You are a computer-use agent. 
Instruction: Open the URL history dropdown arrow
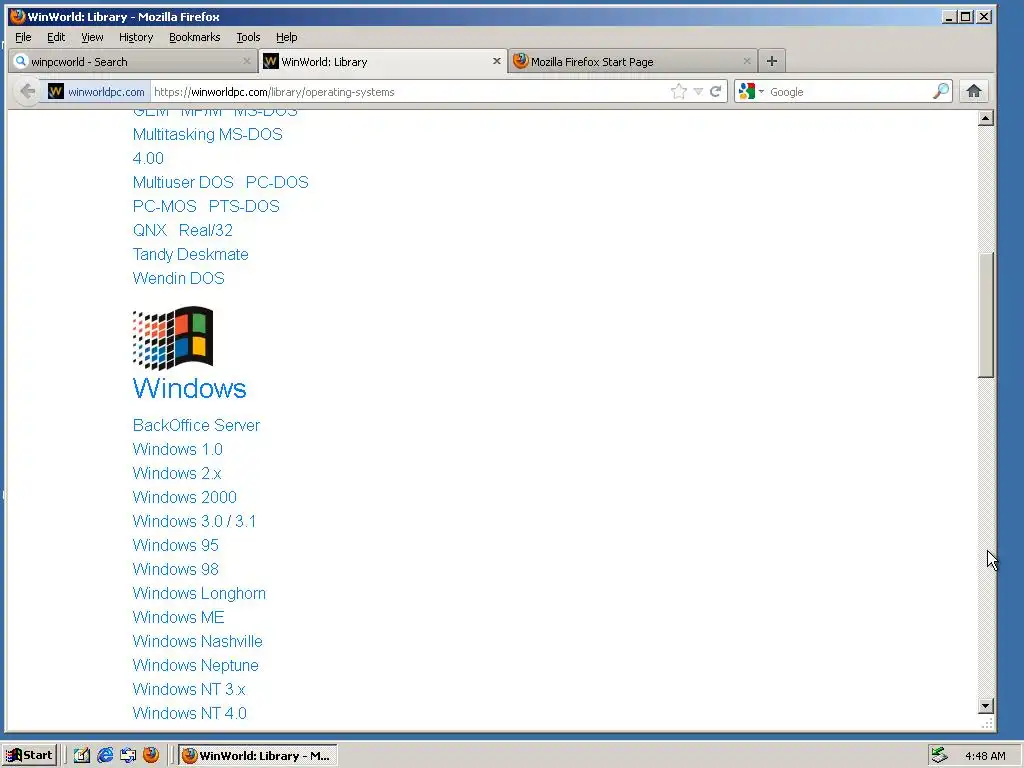[x=698, y=91]
